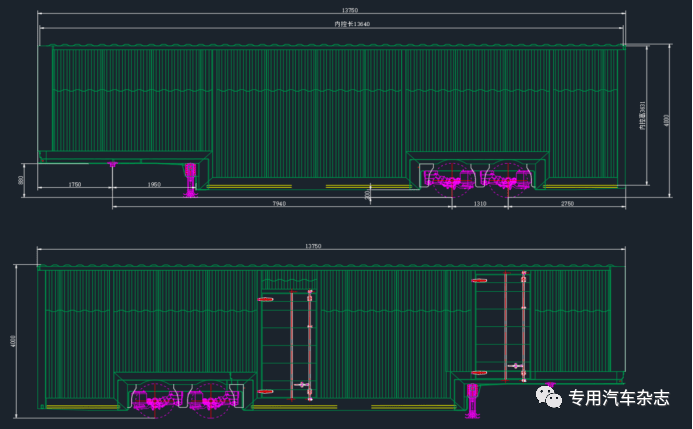This screenshot has height=429, width=693.
Task: Select the 1750 front dimension text
Action: point(75,185)
